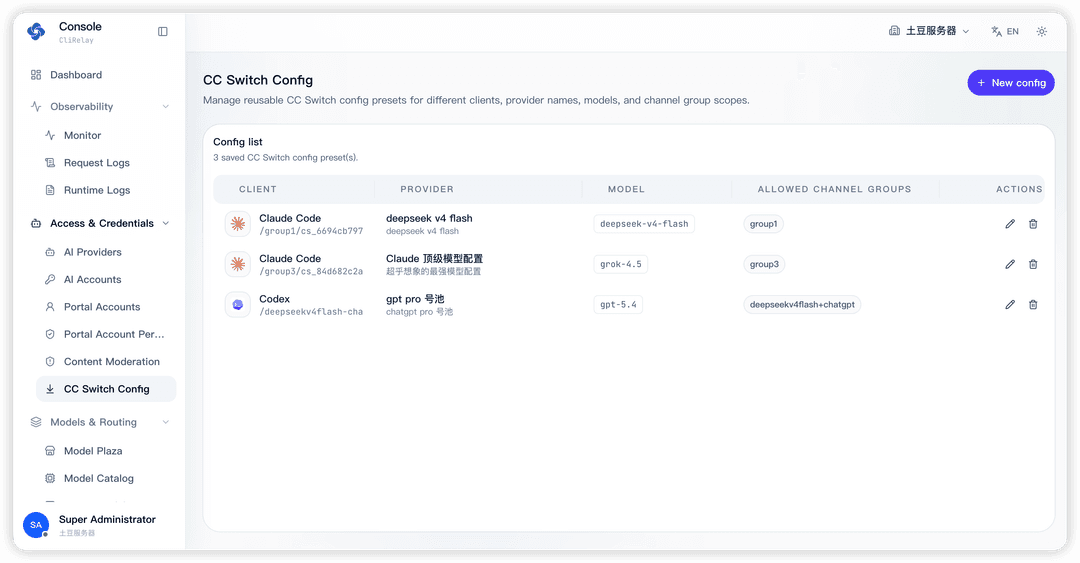The image size is (1080, 563).
Task: Click the AI Accounts key icon
Action: pyautogui.click(x=50, y=279)
